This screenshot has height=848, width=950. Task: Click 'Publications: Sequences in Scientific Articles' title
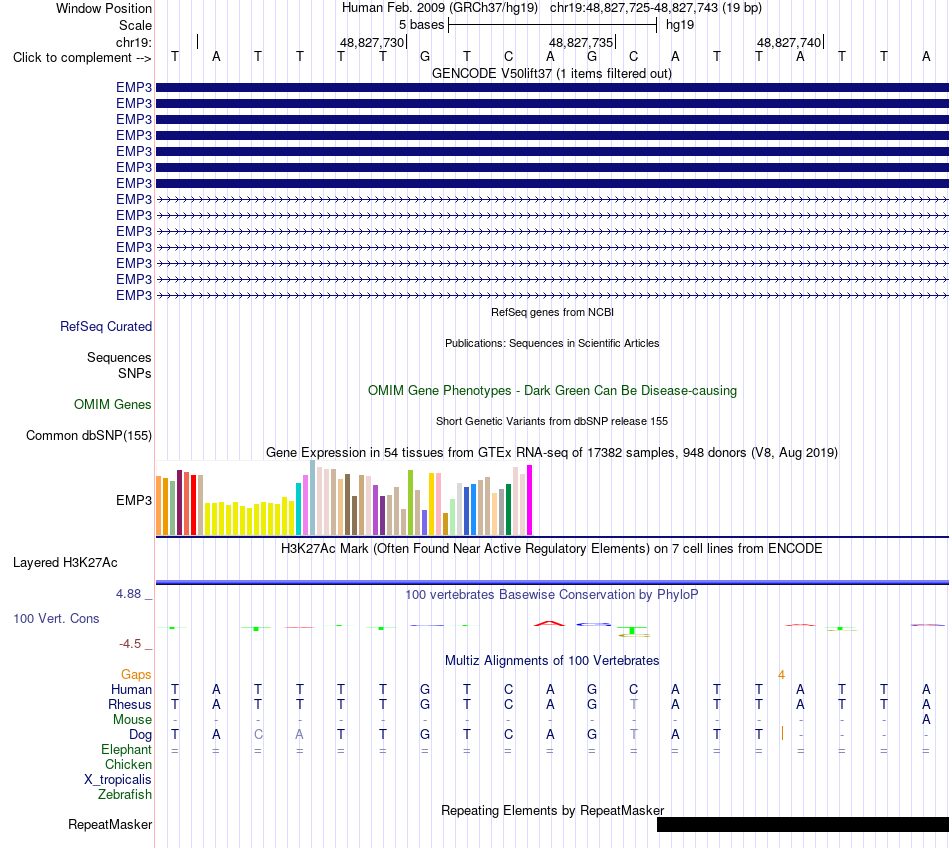click(x=552, y=343)
